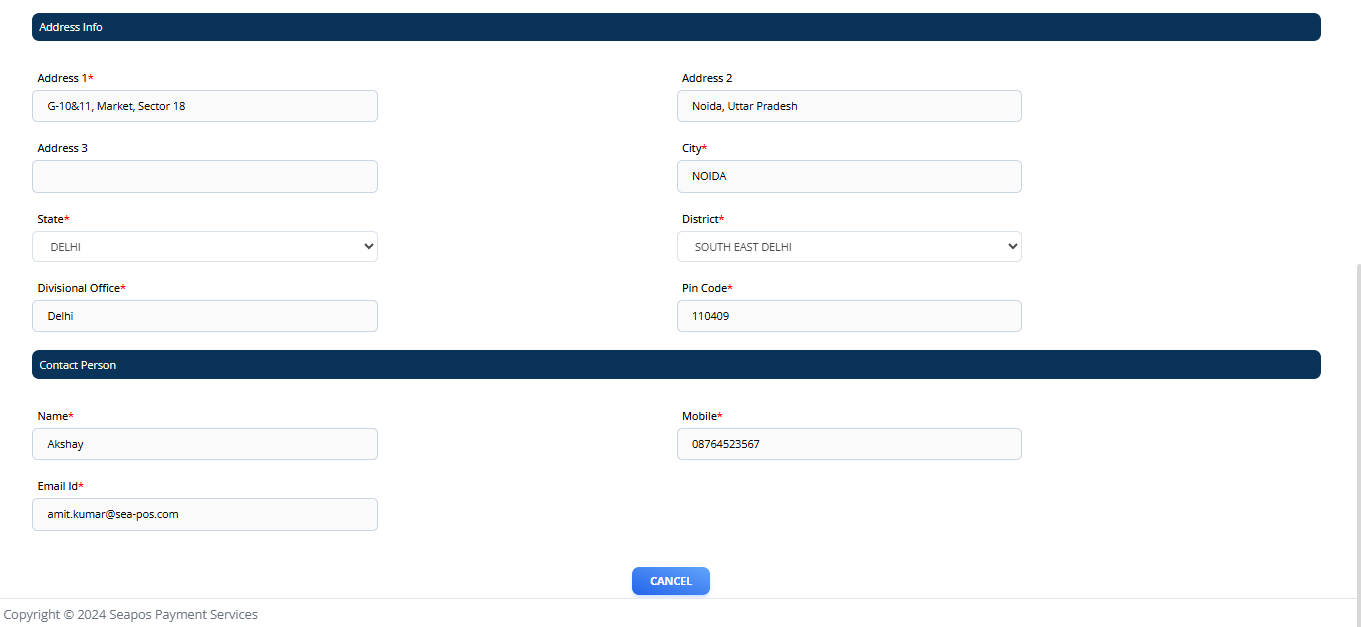
Task: Click the Email Id text field
Action: (204, 514)
